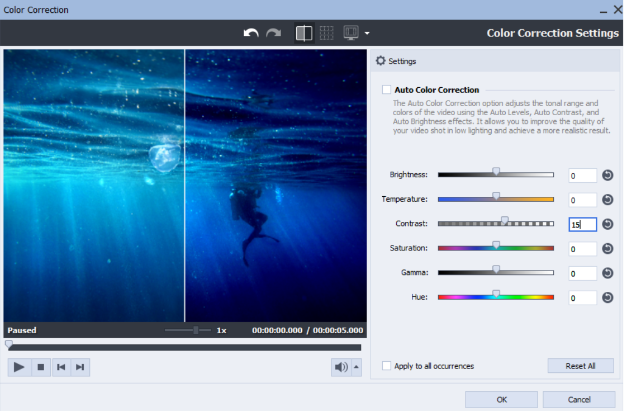This screenshot has height=411, width=624.
Task: Open the preview monitor dropdown arrow
Action: point(367,34)
